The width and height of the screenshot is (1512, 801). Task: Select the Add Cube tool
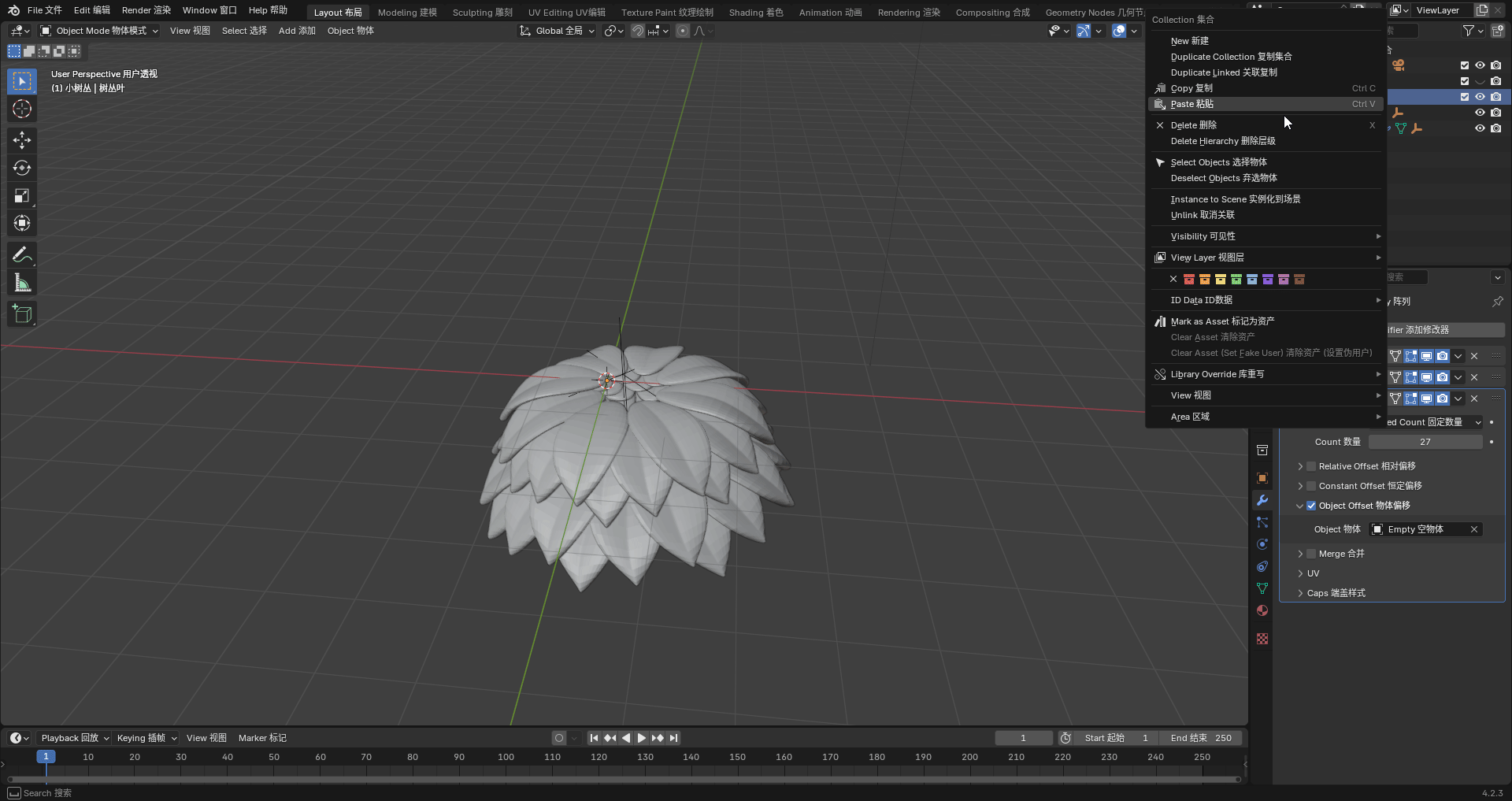click(x=22, y=314)
